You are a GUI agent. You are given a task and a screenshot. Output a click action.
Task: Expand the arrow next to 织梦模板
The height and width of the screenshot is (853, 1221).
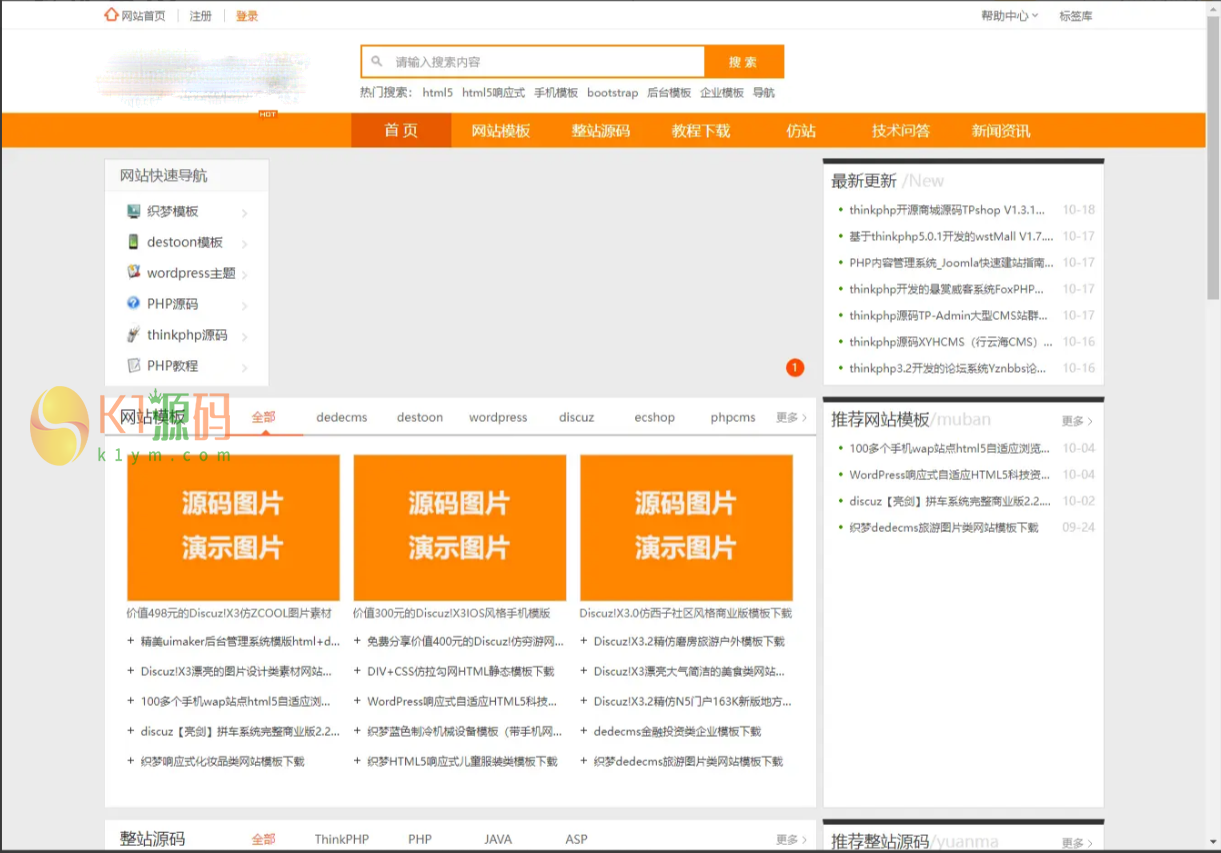tap(244, 213)
